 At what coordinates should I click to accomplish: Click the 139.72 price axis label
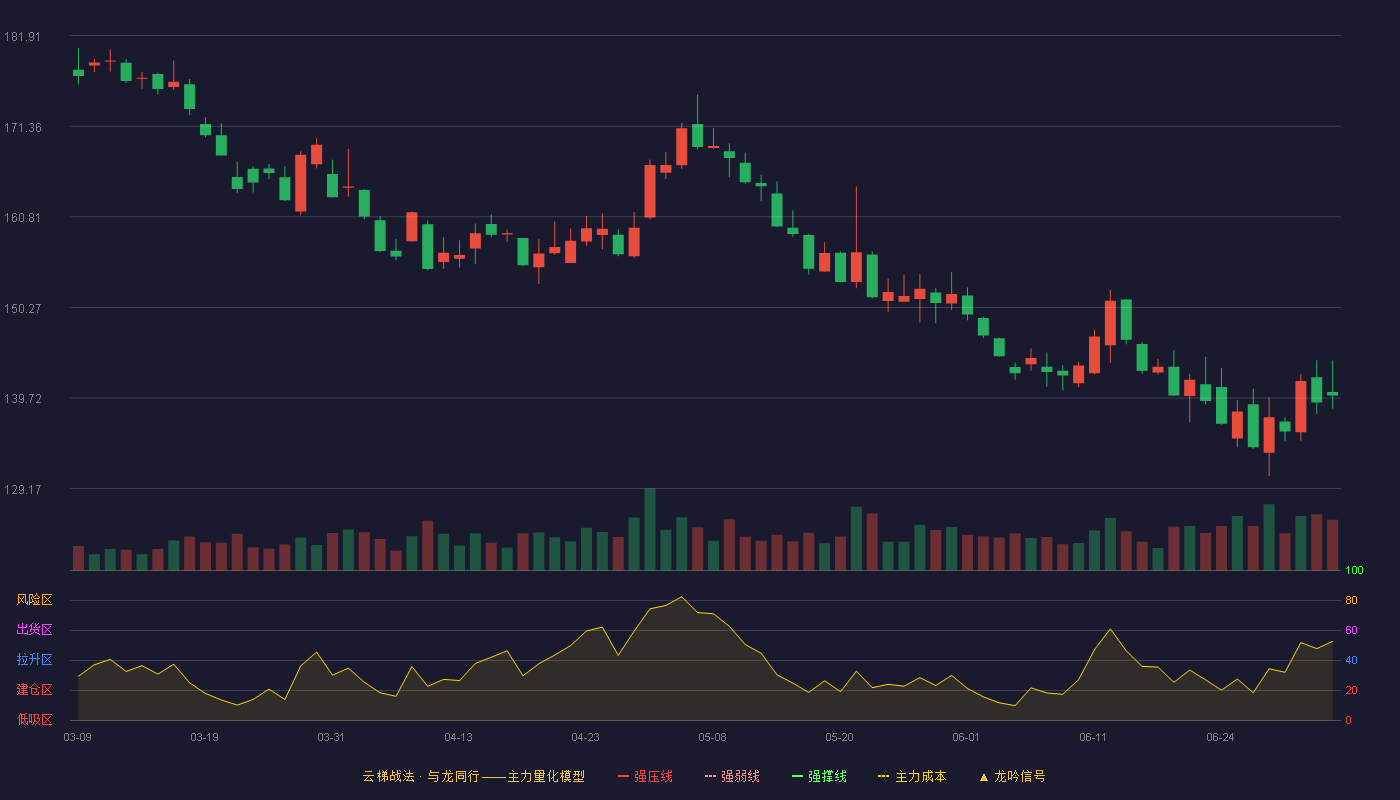tap(22, 398)
